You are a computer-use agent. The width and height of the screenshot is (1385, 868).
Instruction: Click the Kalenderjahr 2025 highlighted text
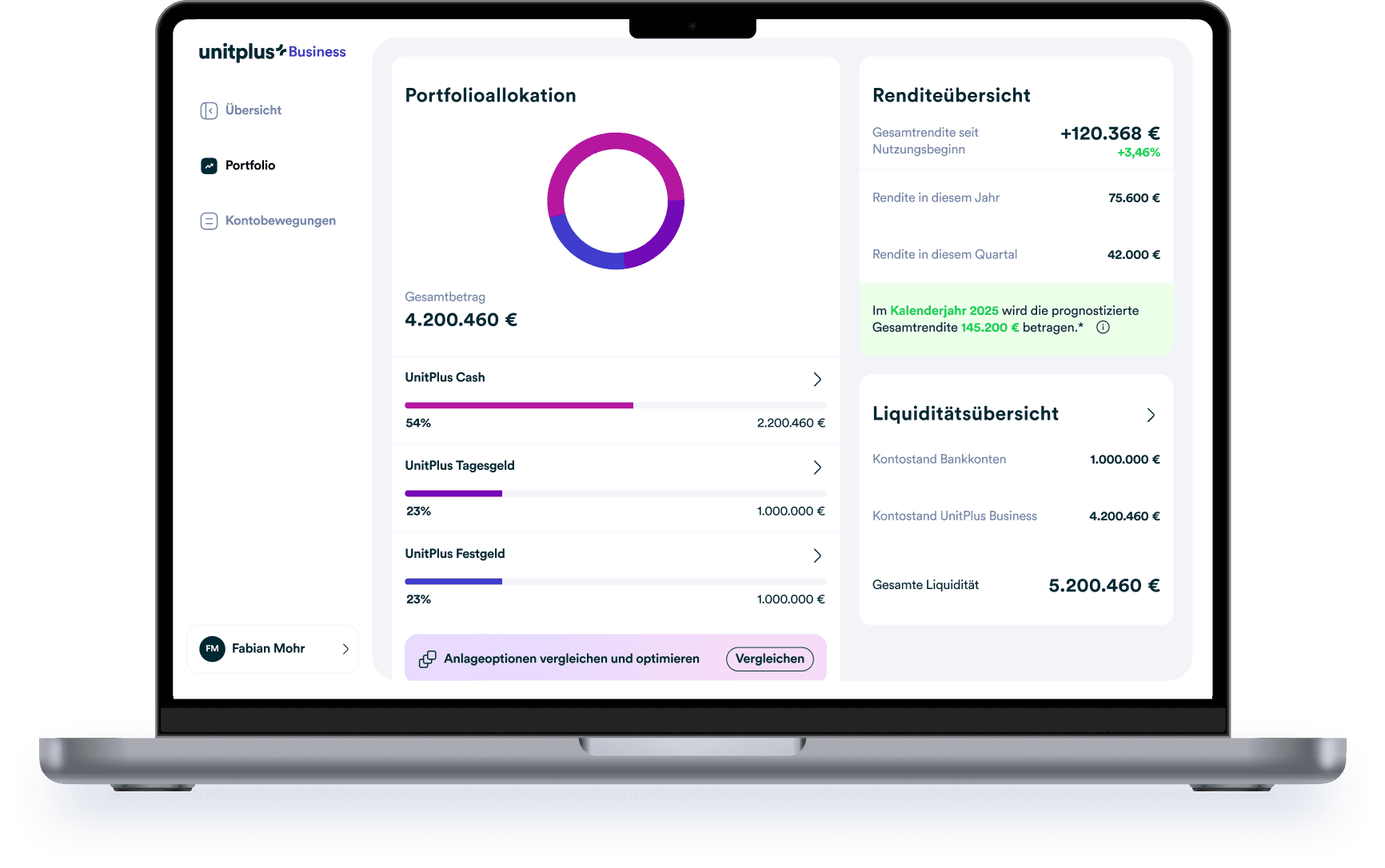(x=944, y=311)
